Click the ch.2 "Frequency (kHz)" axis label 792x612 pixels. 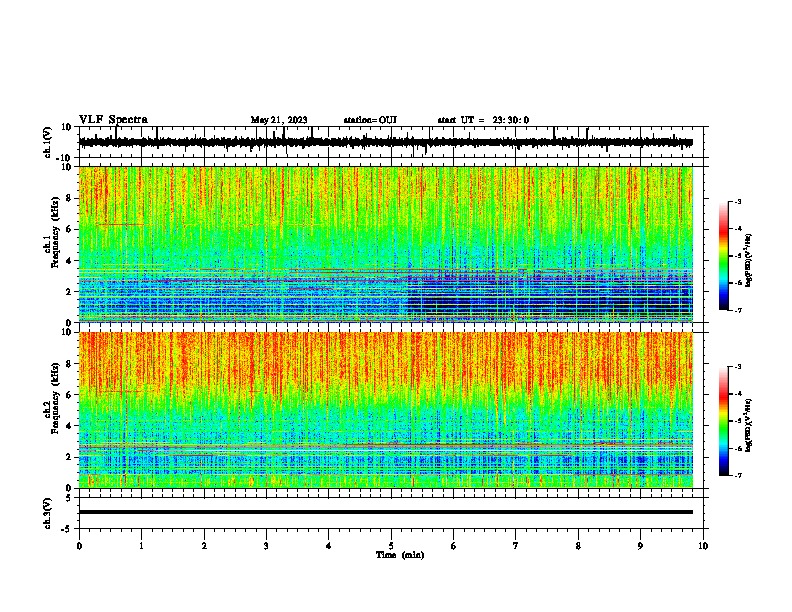[x=55, y=398]
